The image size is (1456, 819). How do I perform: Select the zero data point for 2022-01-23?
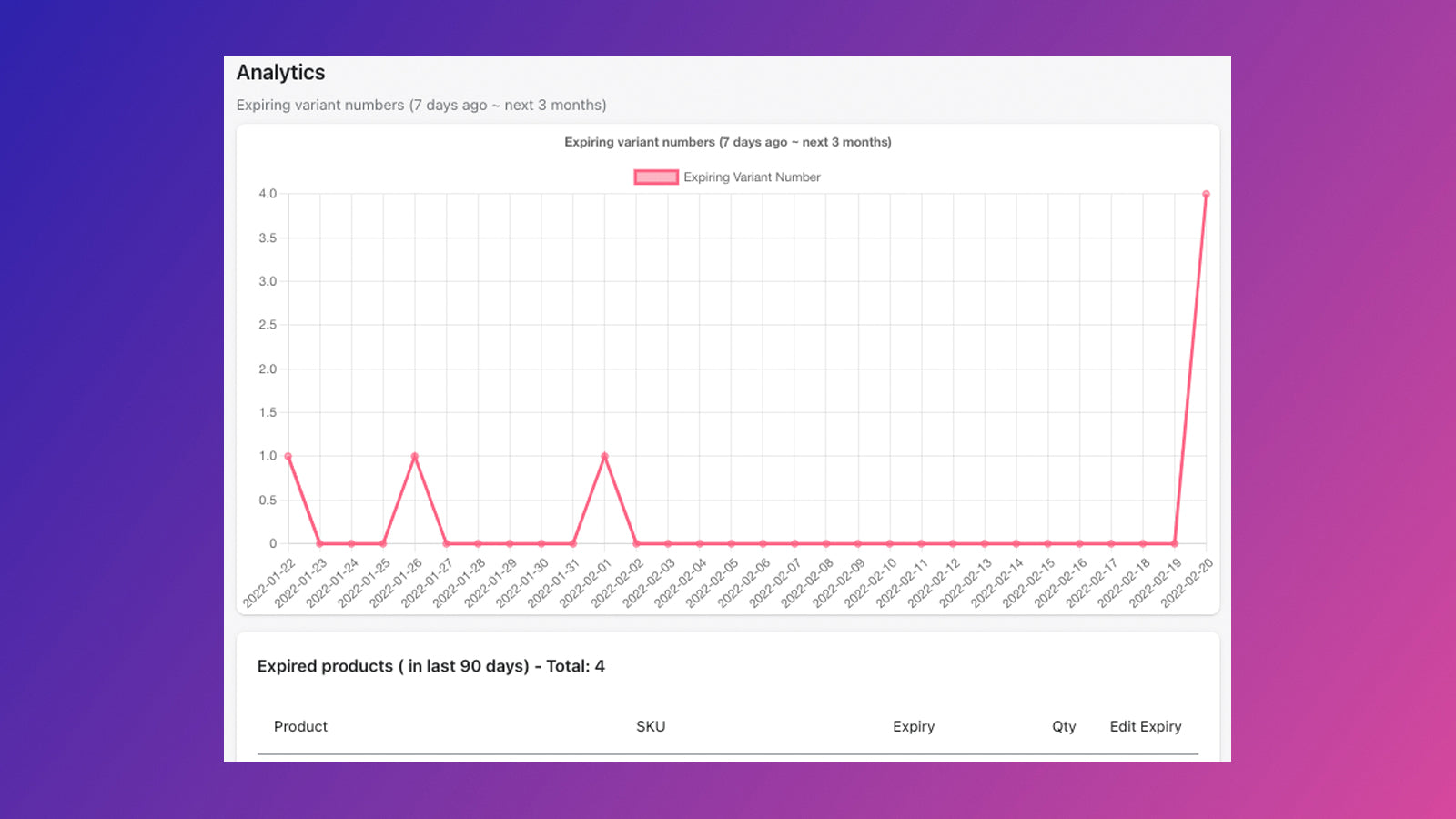point(319,543)
